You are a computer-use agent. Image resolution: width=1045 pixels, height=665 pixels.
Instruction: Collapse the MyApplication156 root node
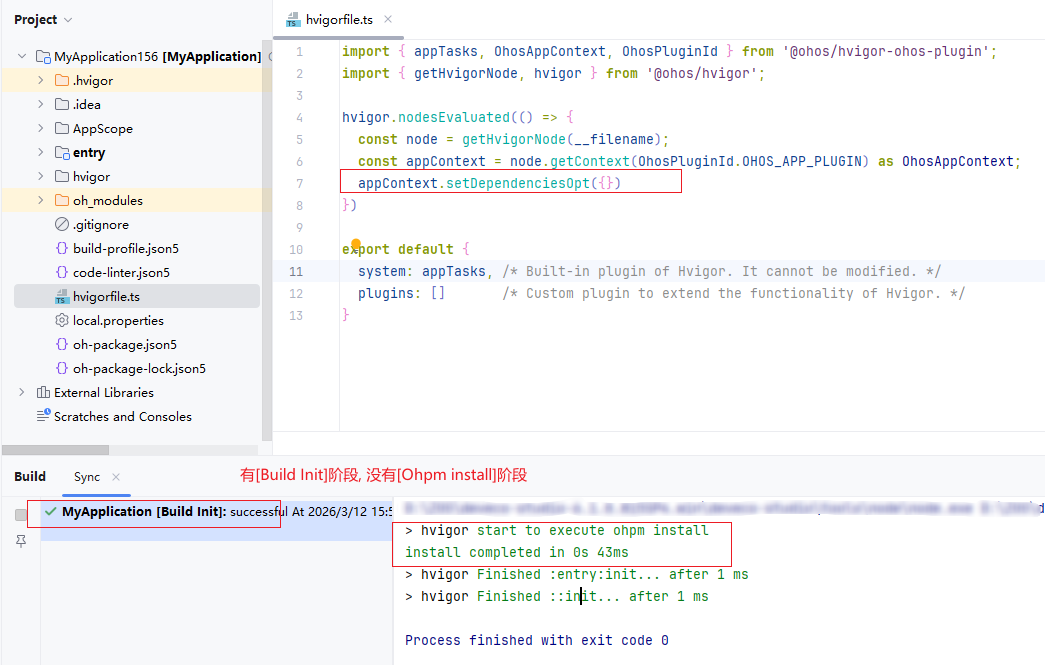22,57
